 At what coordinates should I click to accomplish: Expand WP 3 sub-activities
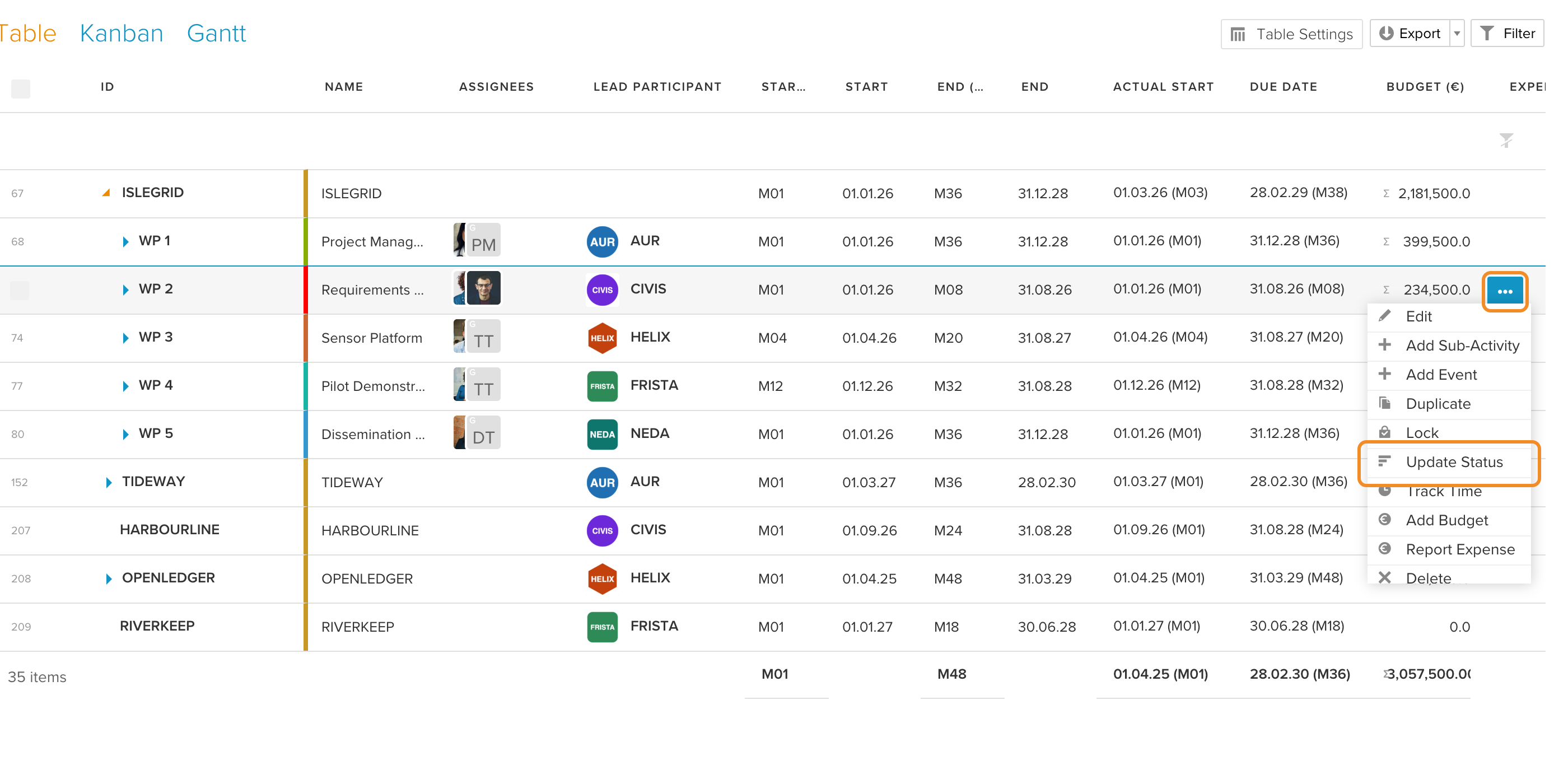[x=125, y=337]
